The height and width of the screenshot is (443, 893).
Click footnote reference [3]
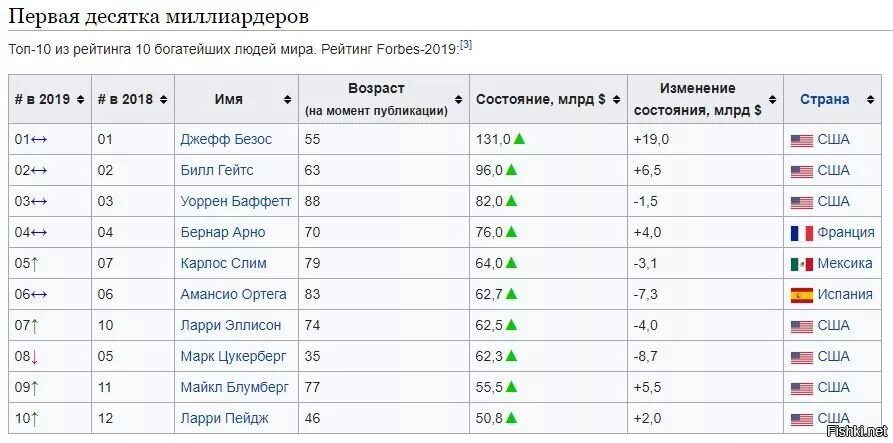click(466, 44)
